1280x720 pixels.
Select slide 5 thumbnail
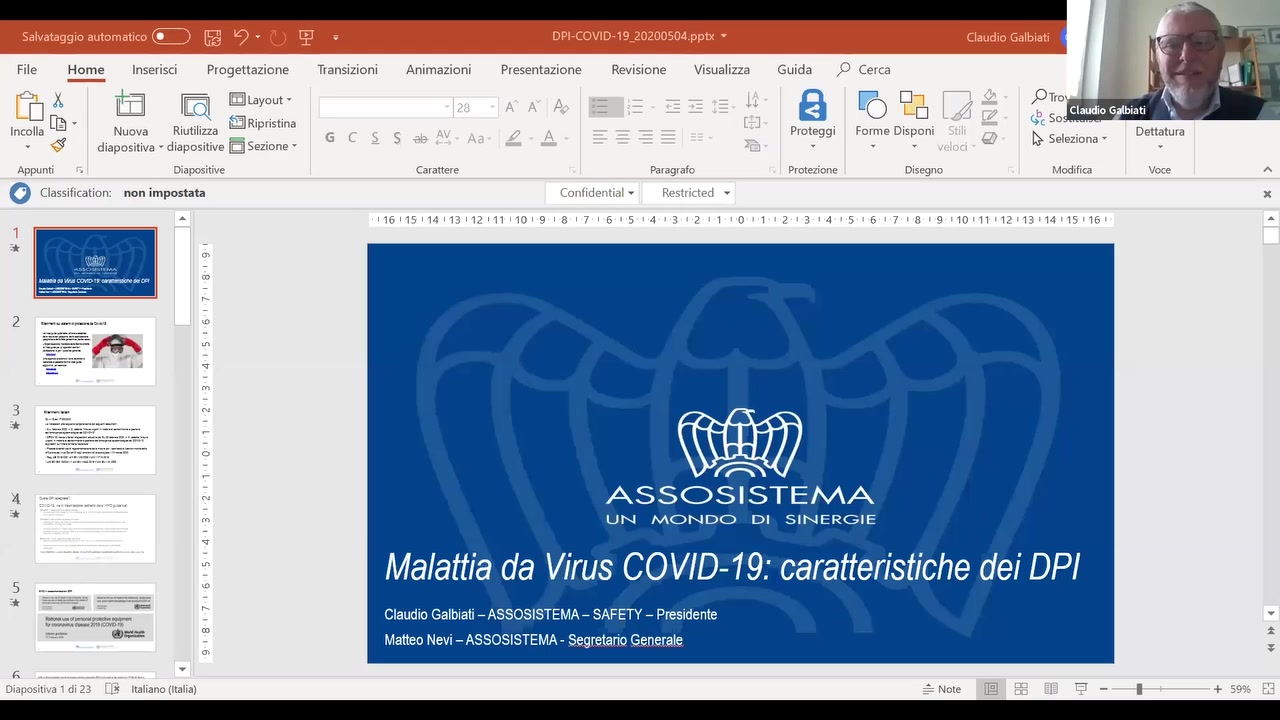pyautogui.click(x=95, y=617)
